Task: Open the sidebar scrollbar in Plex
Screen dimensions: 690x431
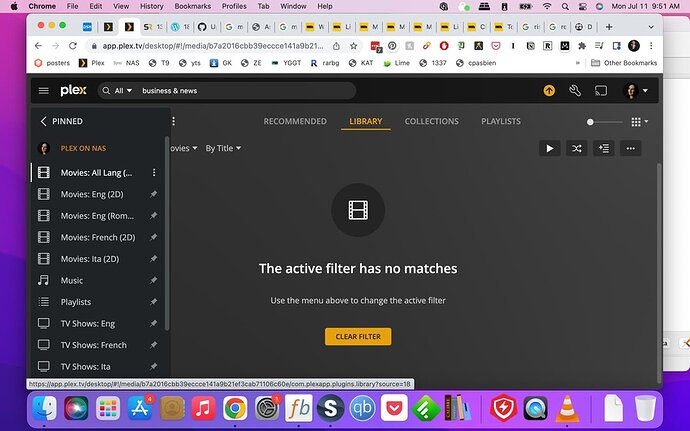Action: (167, 233)
